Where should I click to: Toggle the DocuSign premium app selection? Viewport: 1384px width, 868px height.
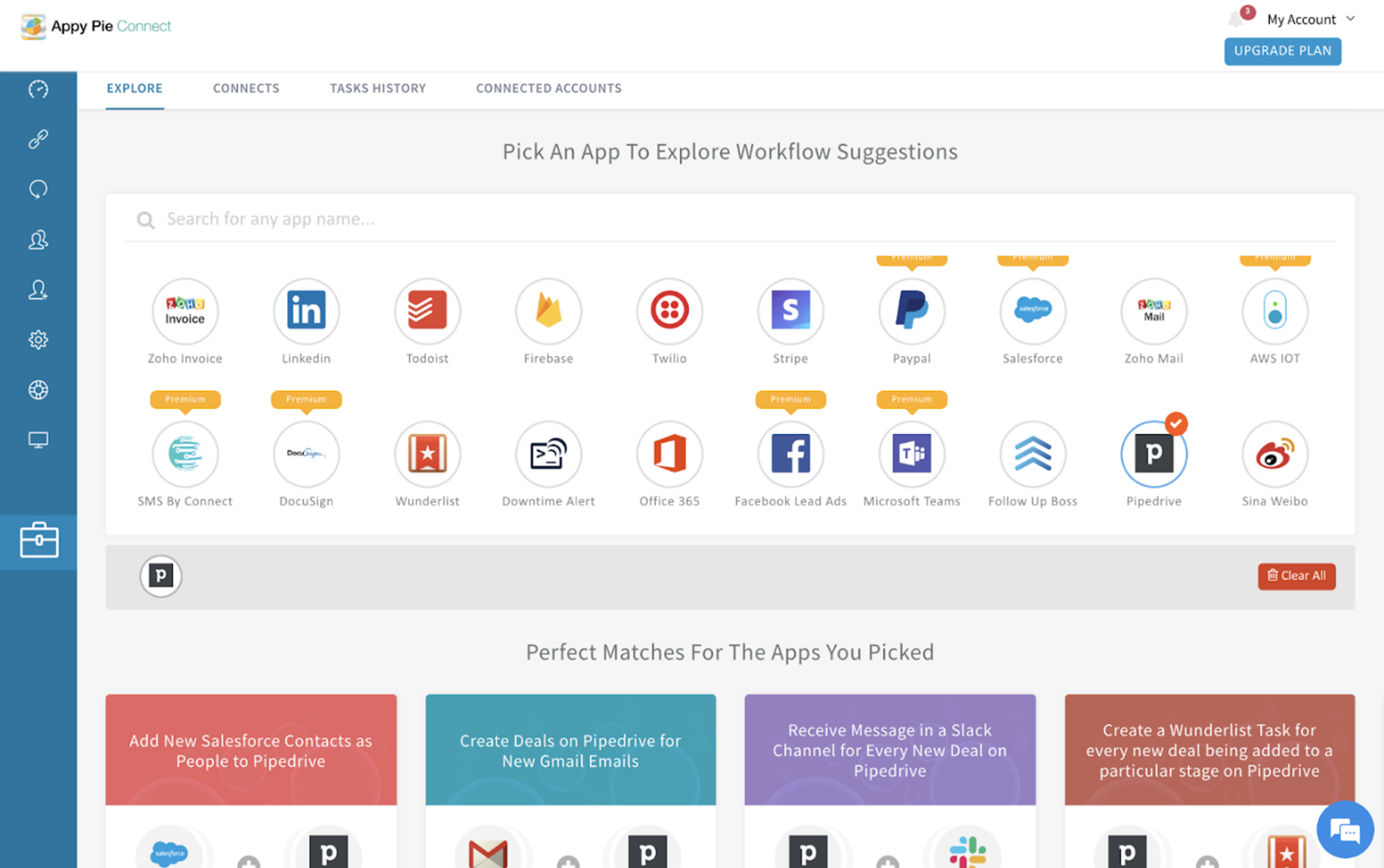[x=306, y=454]
